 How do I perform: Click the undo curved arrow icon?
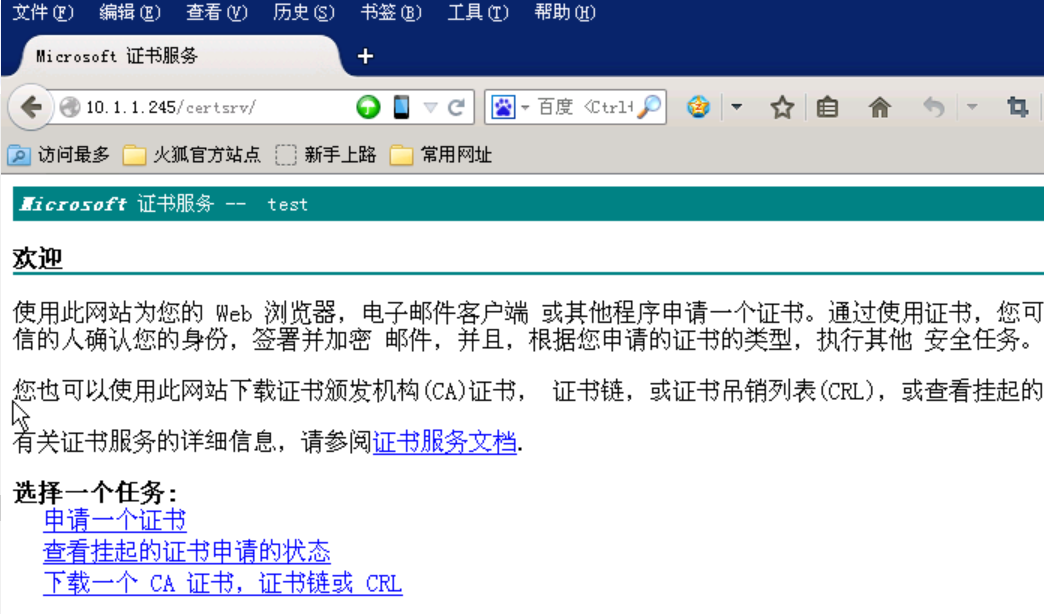tap(933, 107)
